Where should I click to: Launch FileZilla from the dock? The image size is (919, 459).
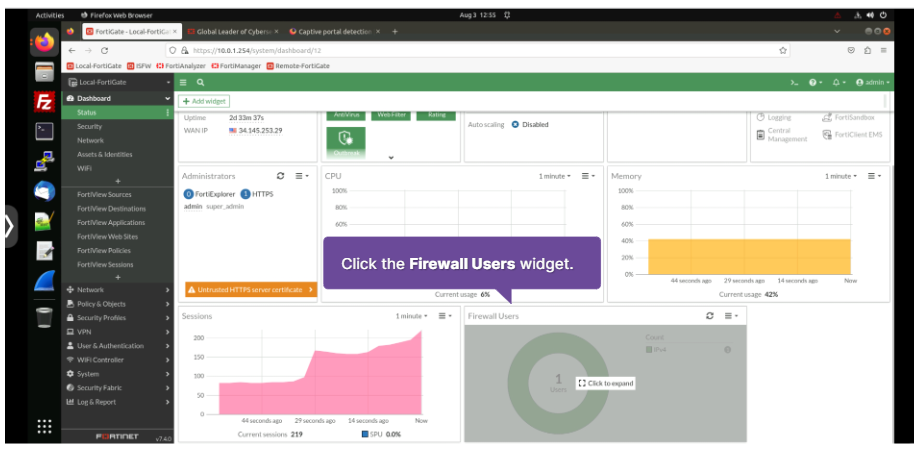(45, 101)
